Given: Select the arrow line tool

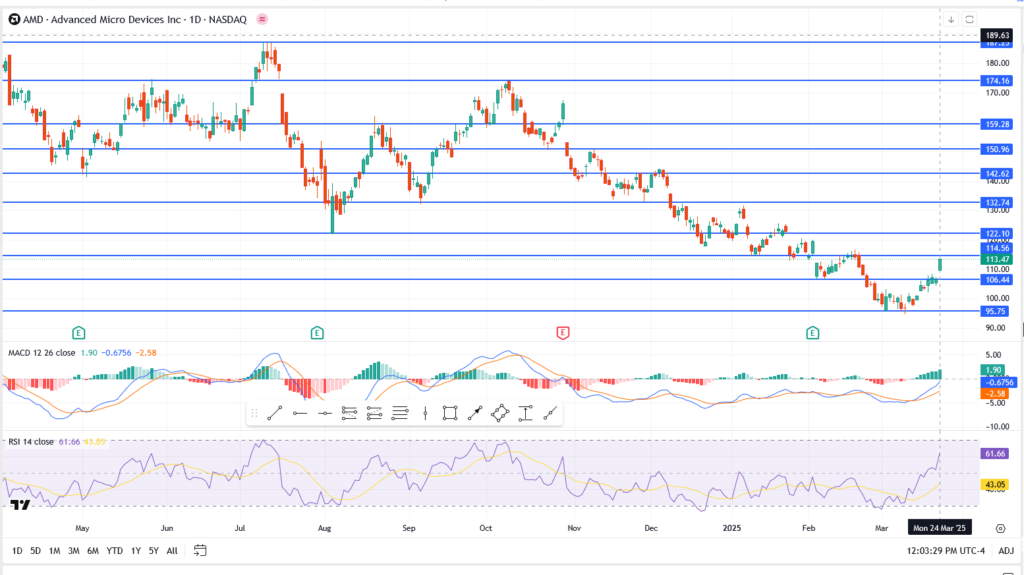Looking at the screenshot, I should pos(475,413).
